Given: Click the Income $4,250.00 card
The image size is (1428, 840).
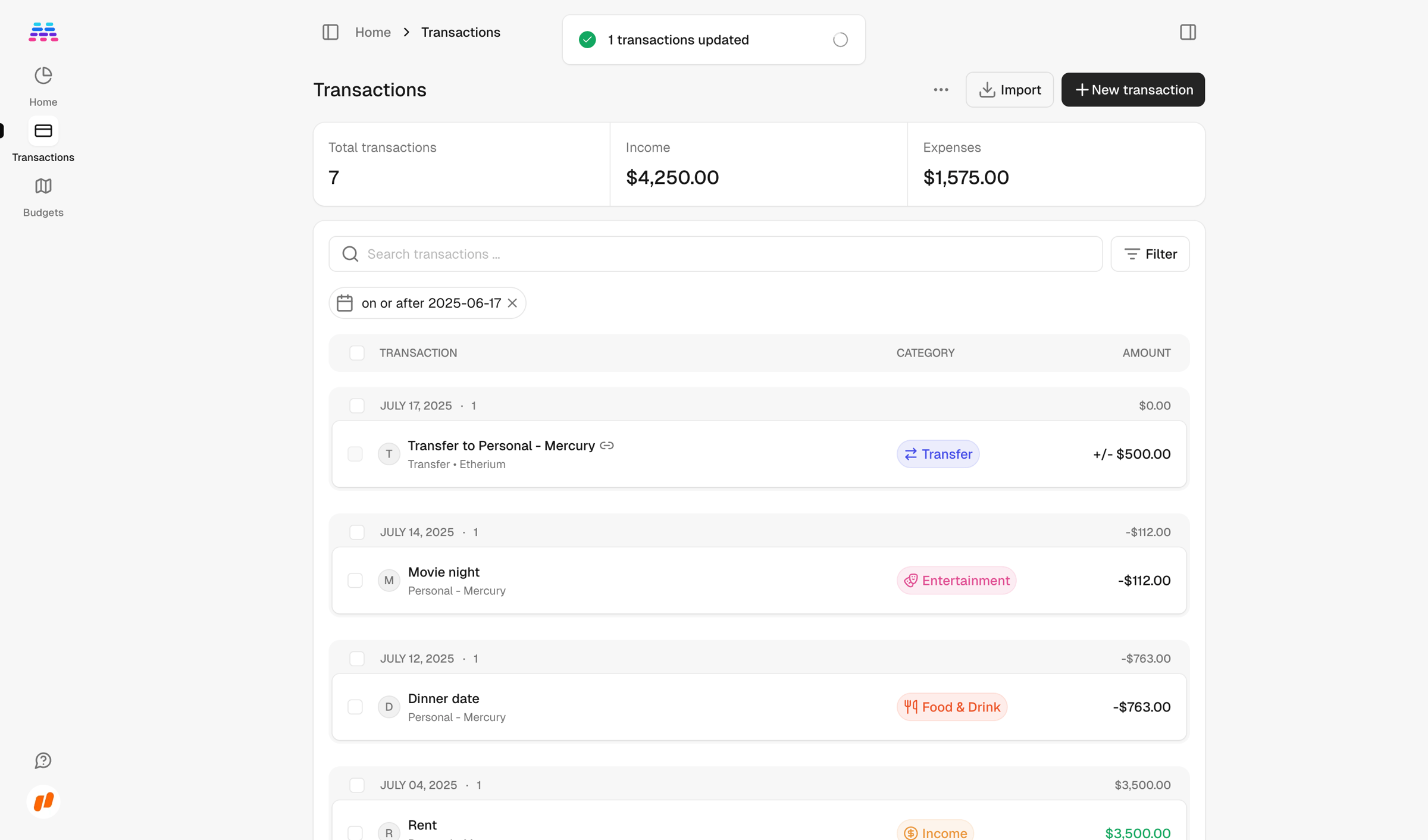Looking at the screenshot, I should (x=759, y=164).
